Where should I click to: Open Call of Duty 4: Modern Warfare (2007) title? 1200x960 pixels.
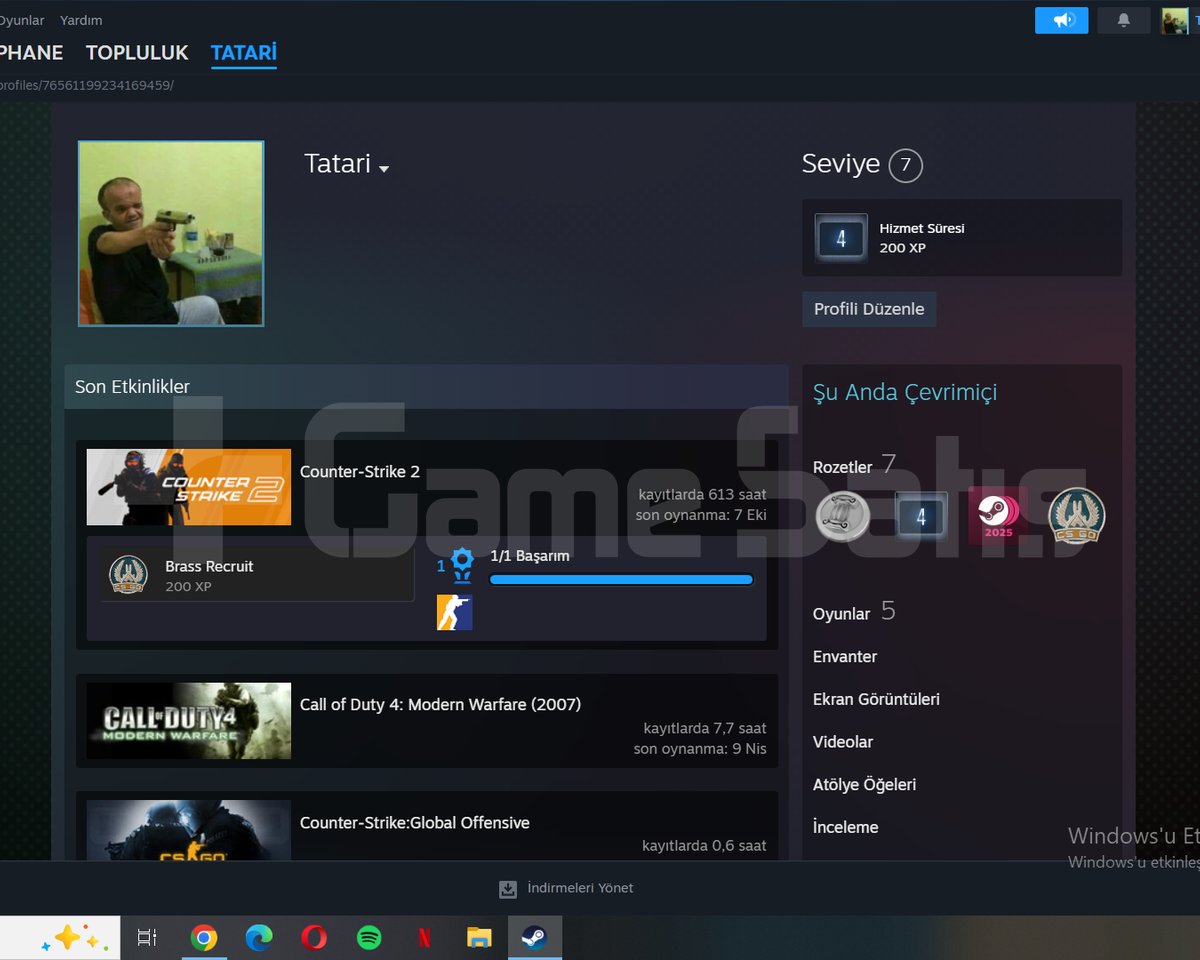(440, 705)
